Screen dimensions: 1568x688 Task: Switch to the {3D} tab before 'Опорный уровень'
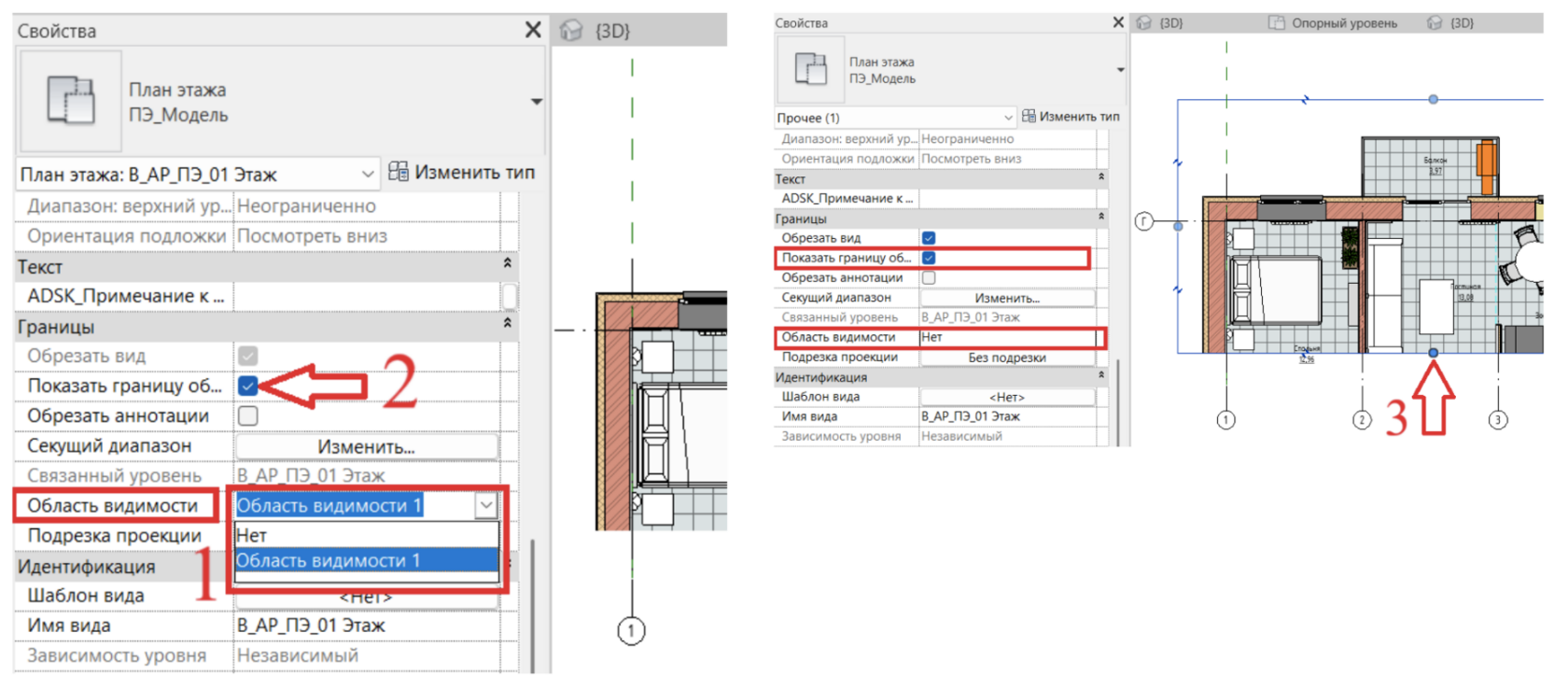tap(1159, 22)
